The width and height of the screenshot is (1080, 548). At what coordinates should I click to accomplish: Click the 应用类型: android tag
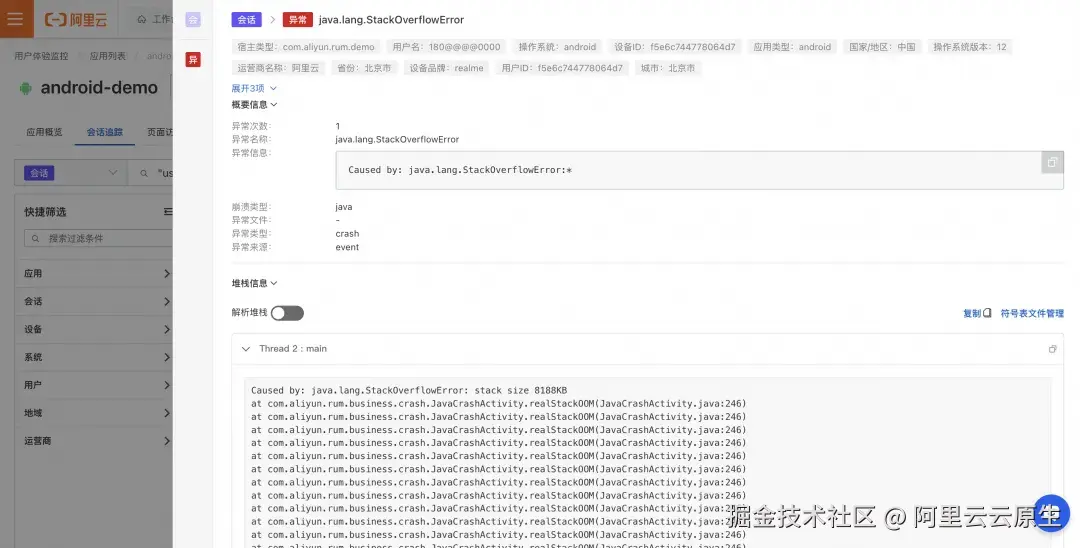pos(792,47)
